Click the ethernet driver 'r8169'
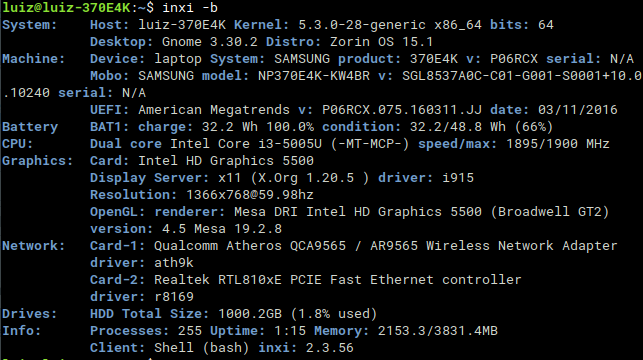643x360 pixels. [174, 297]
